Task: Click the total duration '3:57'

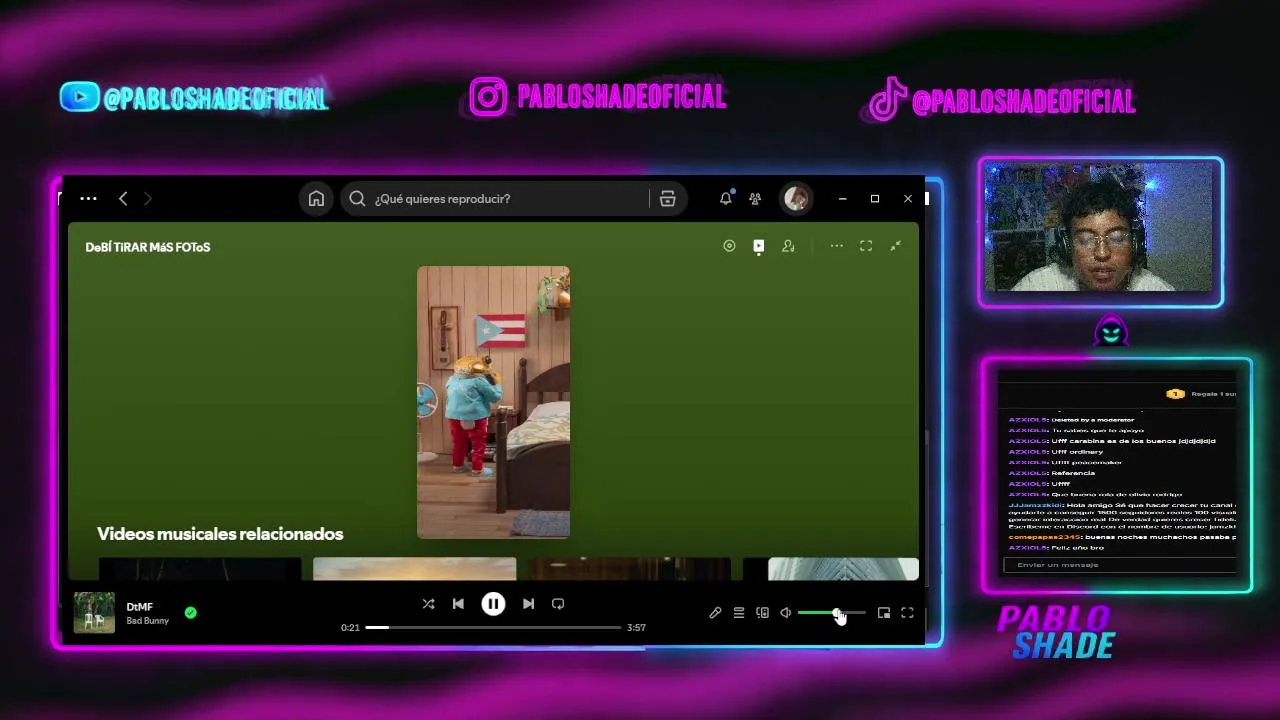Action: tap(636, 628)
